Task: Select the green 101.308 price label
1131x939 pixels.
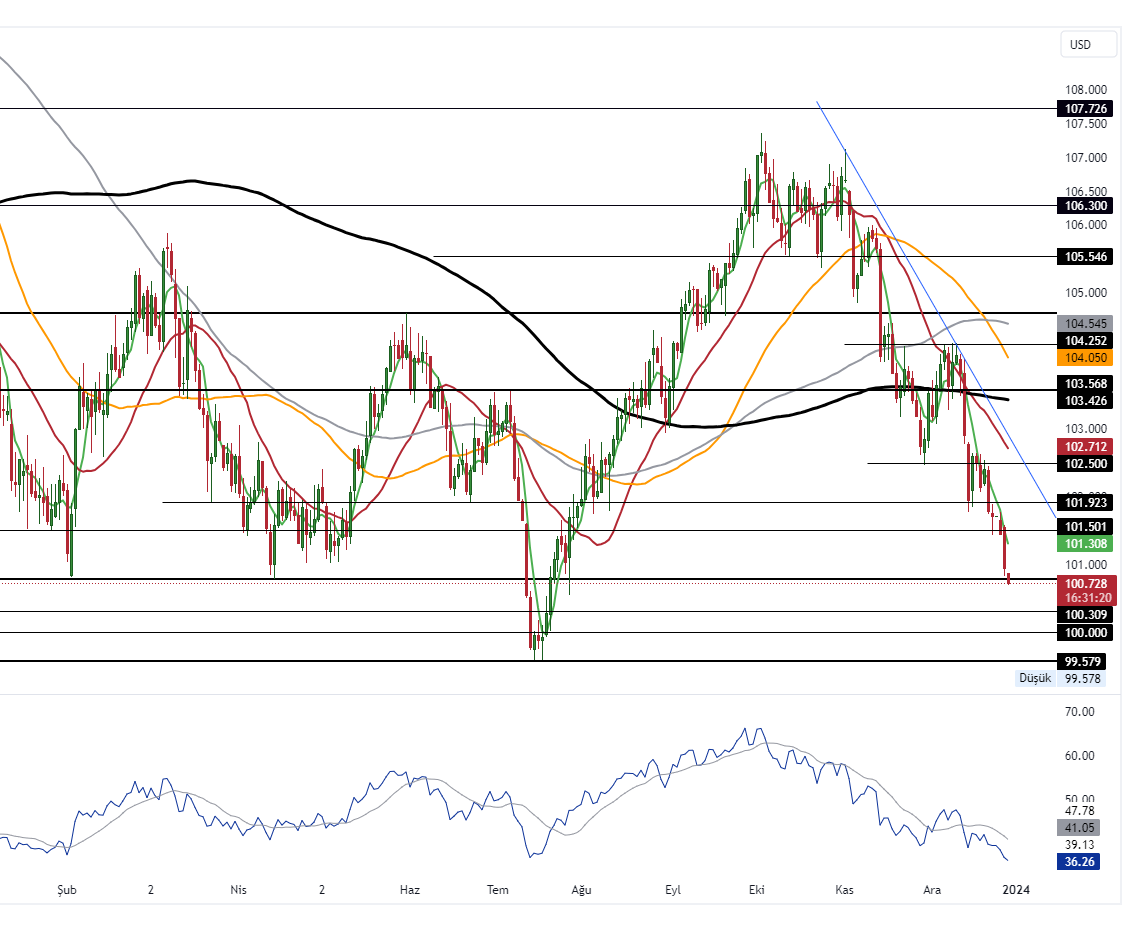Action: pos(1086,544)
